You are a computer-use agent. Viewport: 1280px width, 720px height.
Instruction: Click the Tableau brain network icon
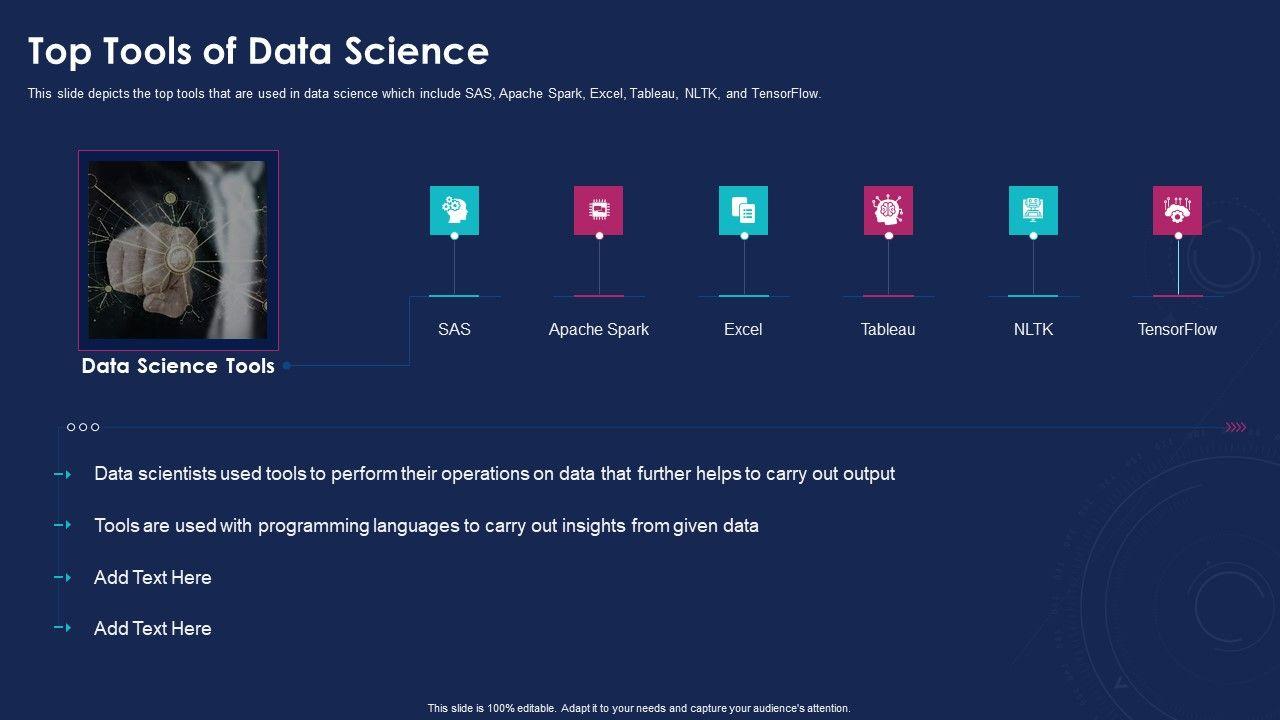click(888, 210)
